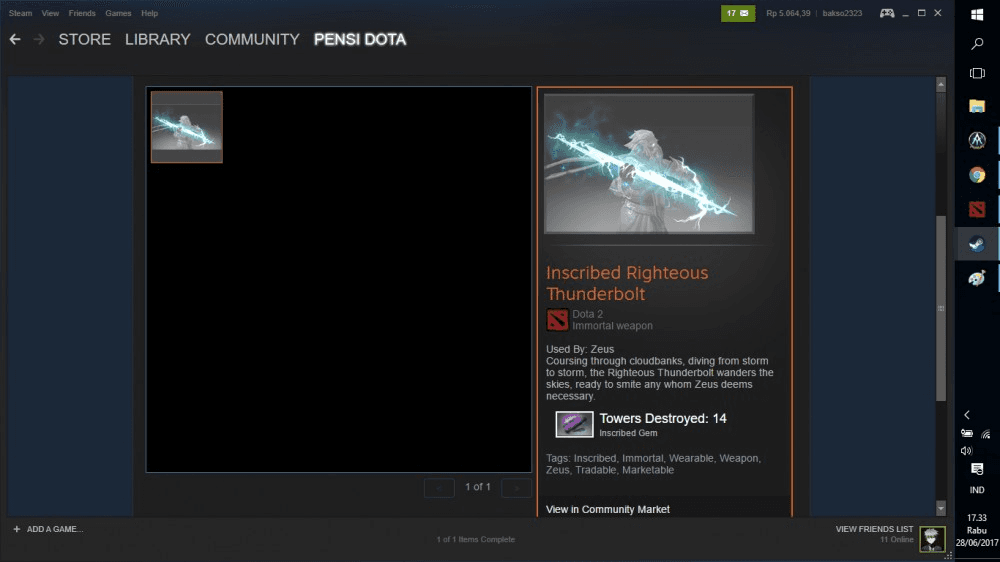This screenshot has width=1000, height=562.
Task: Switch to Dota 2 taskbar icon
Action: (976, 209)
